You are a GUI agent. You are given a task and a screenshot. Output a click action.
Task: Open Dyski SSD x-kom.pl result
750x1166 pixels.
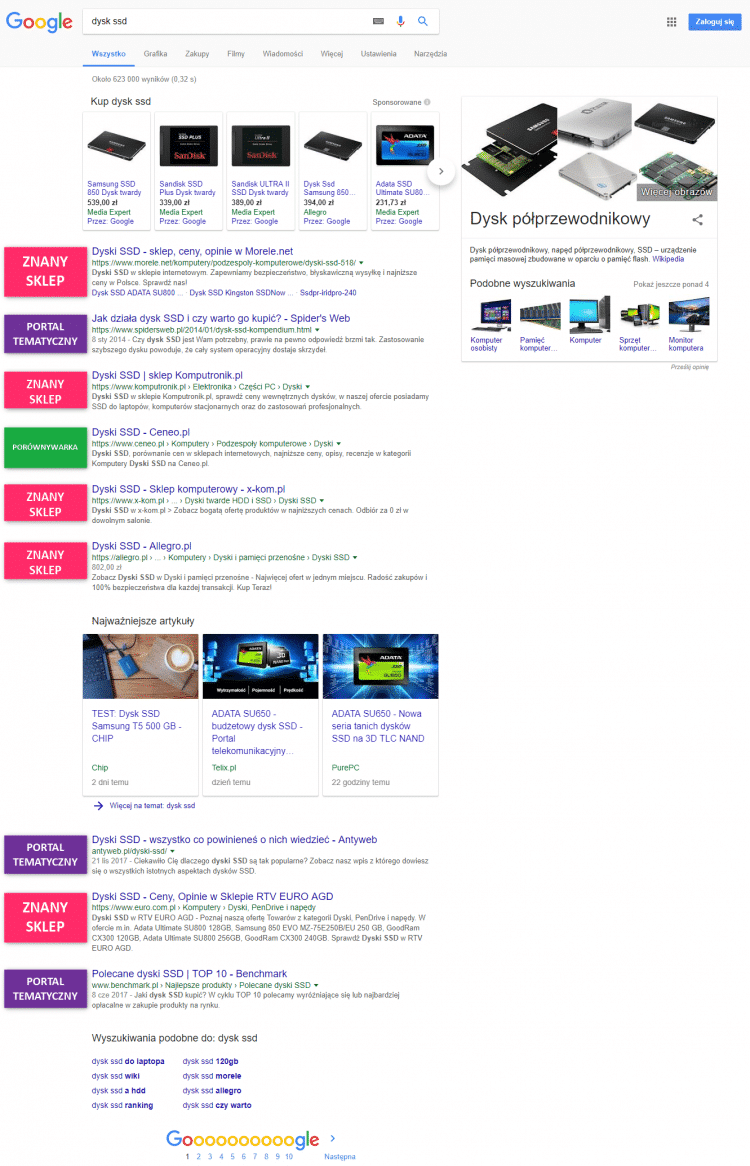coord(188,489)
